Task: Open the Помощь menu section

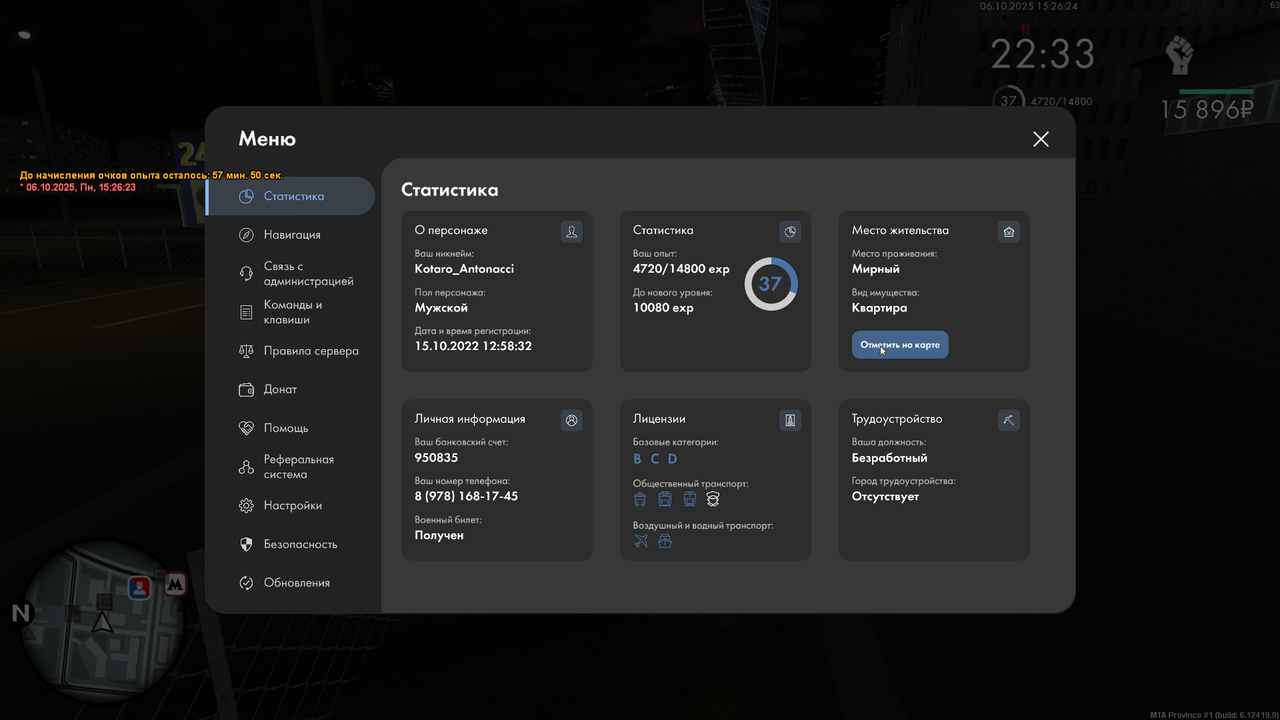Action: [x=291, y=428]
